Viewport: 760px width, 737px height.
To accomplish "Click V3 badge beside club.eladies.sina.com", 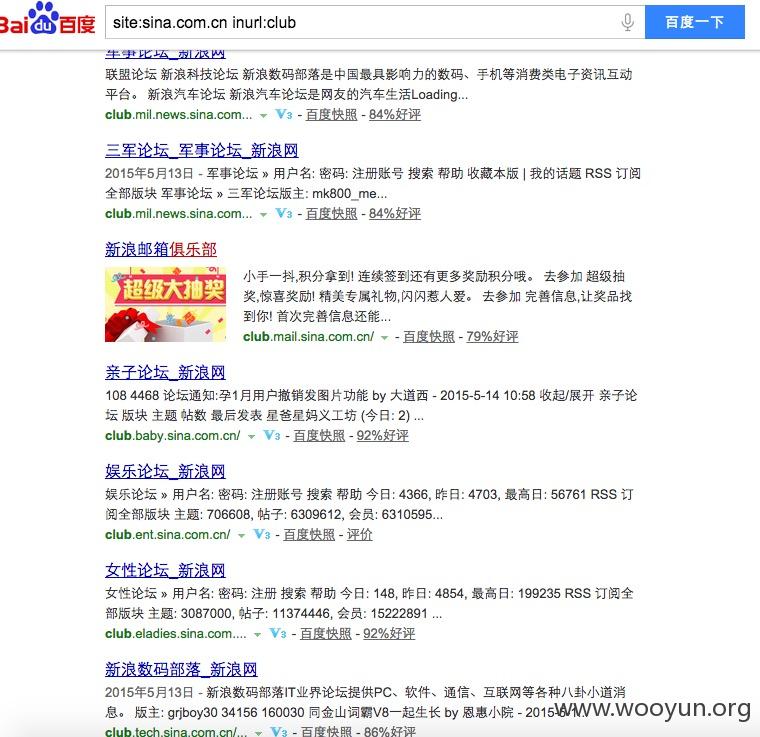I will coord(278,633).
